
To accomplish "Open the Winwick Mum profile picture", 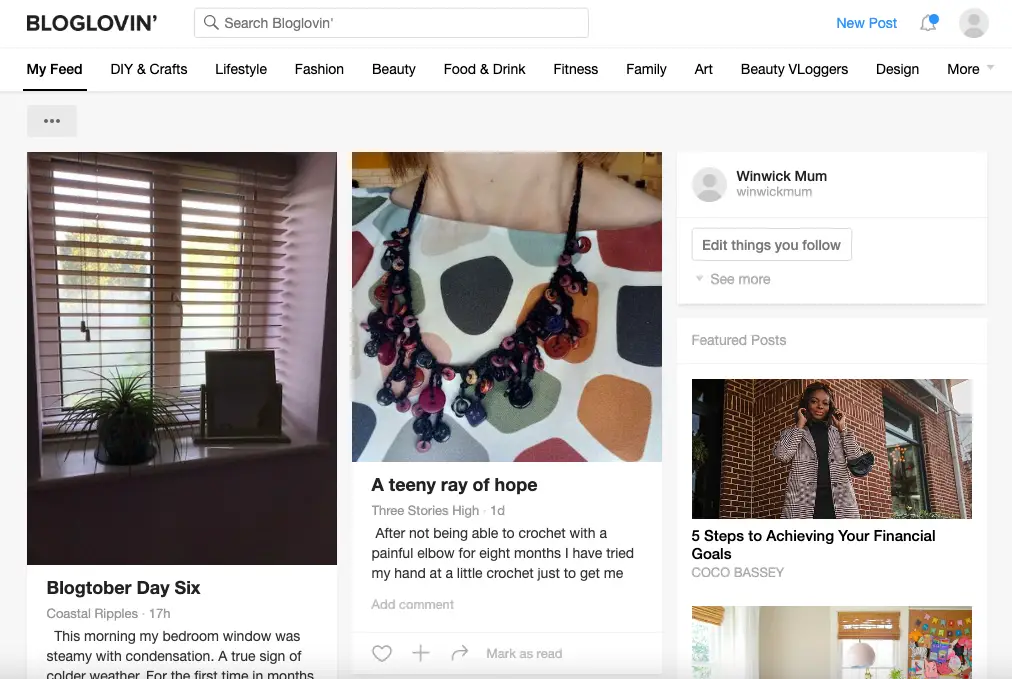I will coord(709,184).
